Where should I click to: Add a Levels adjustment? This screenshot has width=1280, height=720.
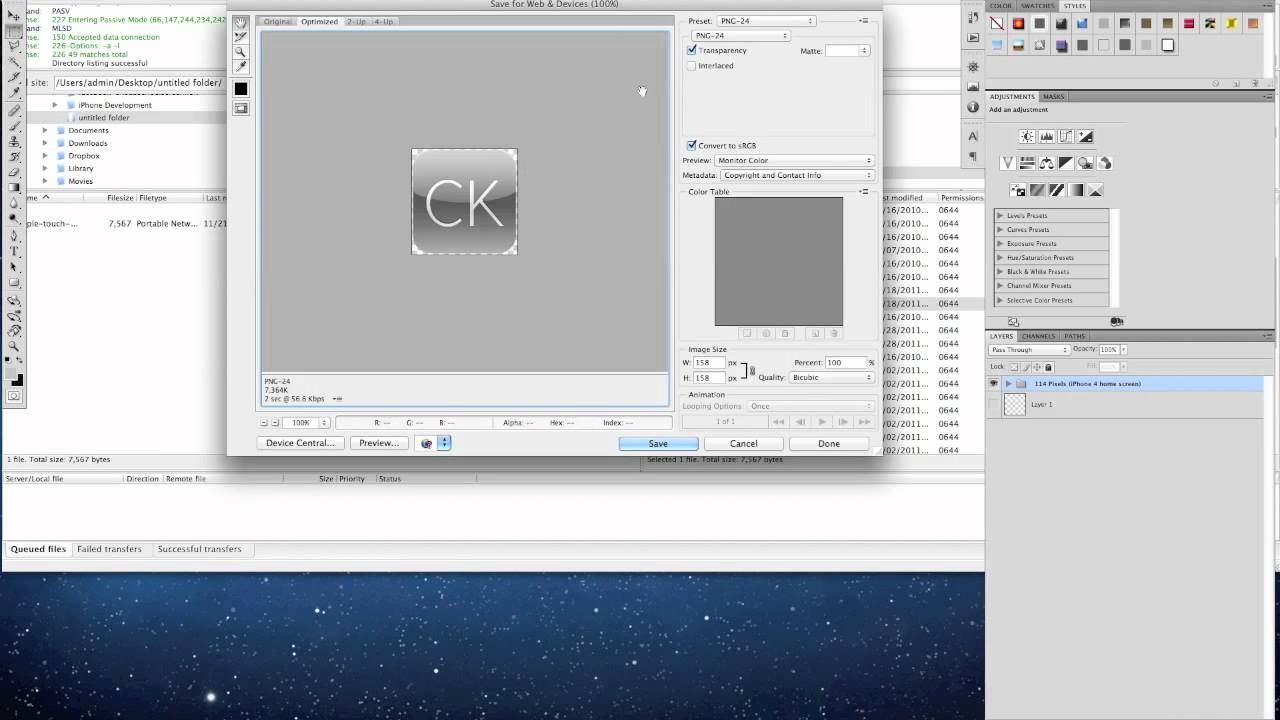click(x=1047, y=137)
